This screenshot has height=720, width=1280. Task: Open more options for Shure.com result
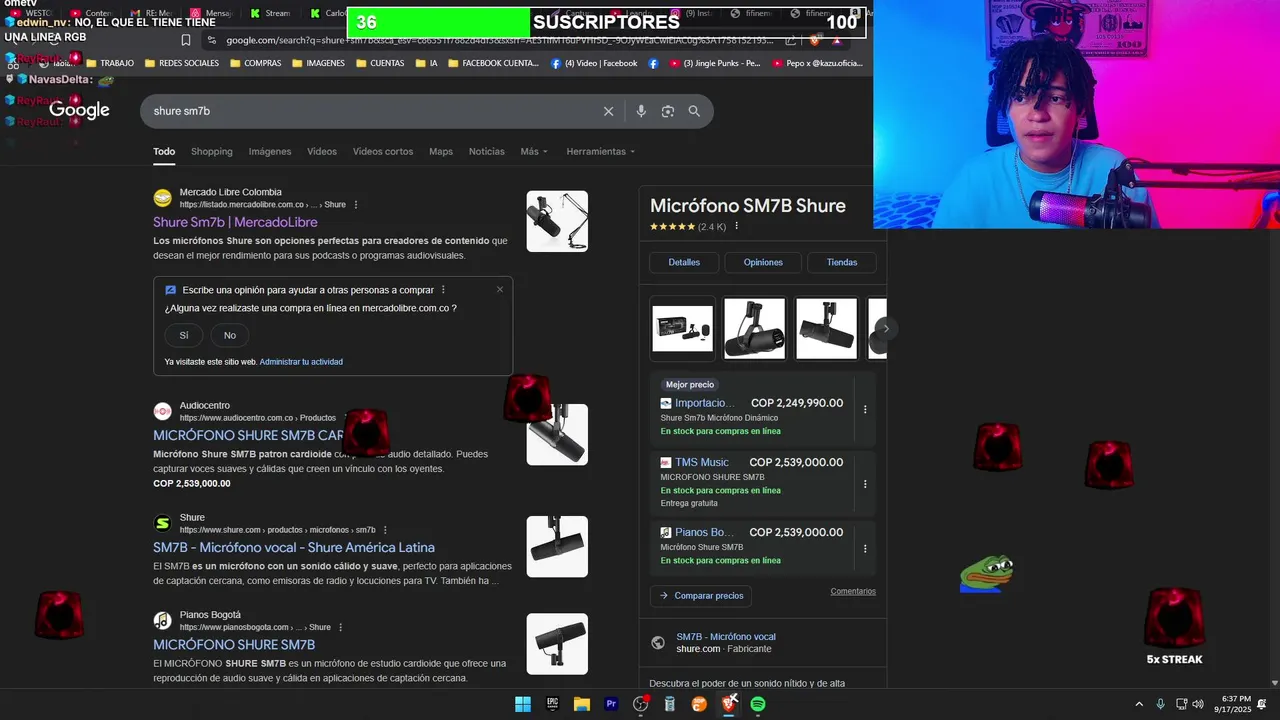pos(385,530)
